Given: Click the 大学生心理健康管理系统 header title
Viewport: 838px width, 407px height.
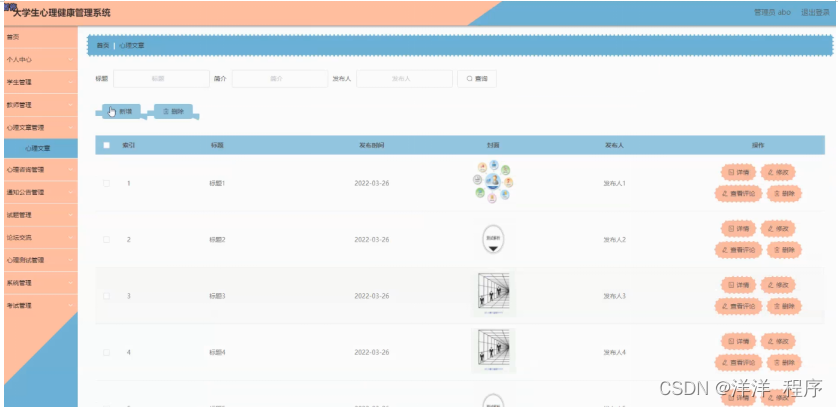Looking at the screenshot, I should 62,13.
